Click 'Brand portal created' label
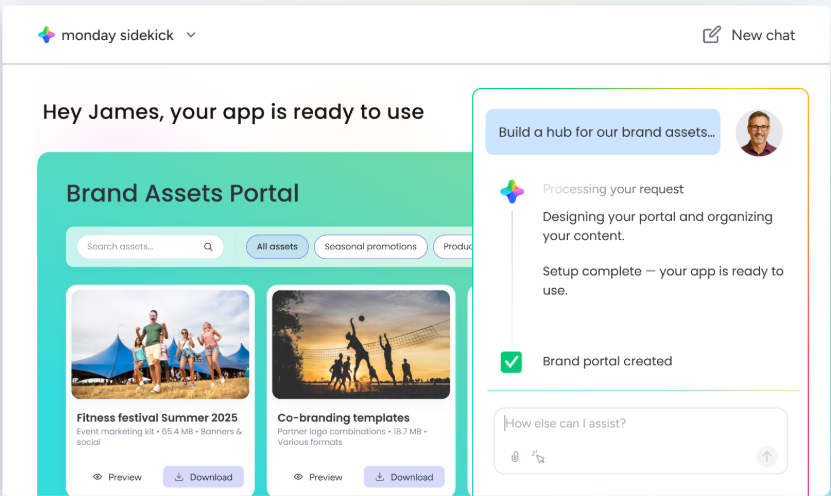831x496 pixels. tap(607, 361)
